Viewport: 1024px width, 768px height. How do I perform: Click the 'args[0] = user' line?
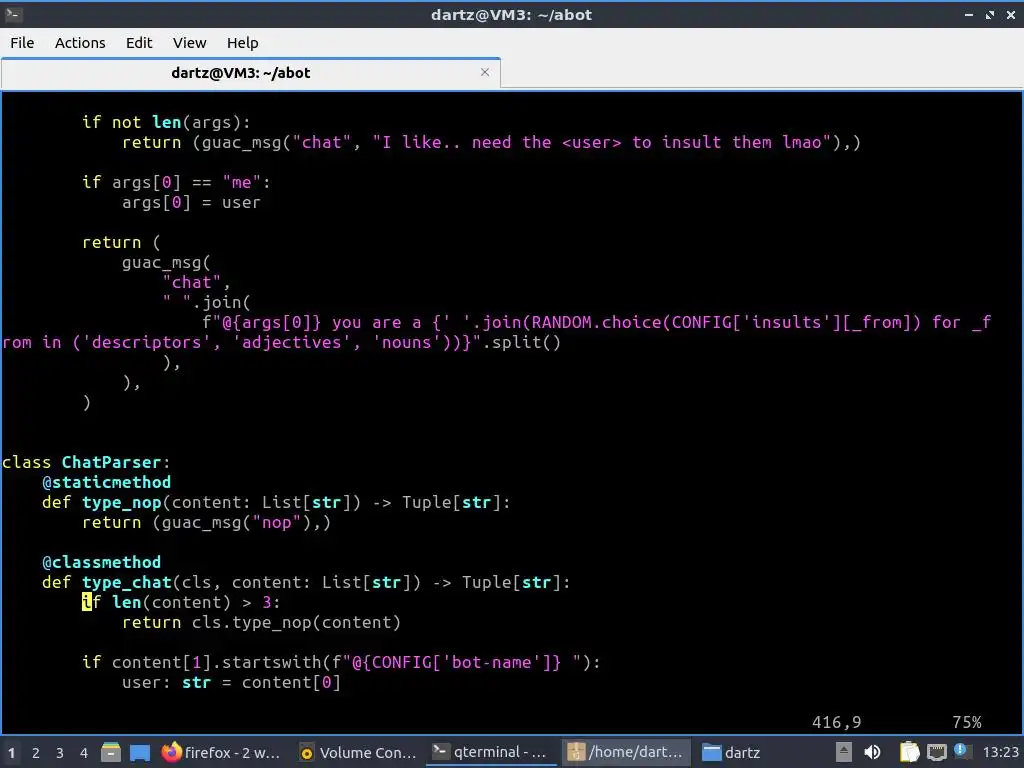pyautogui.click(x=191, y=202)
